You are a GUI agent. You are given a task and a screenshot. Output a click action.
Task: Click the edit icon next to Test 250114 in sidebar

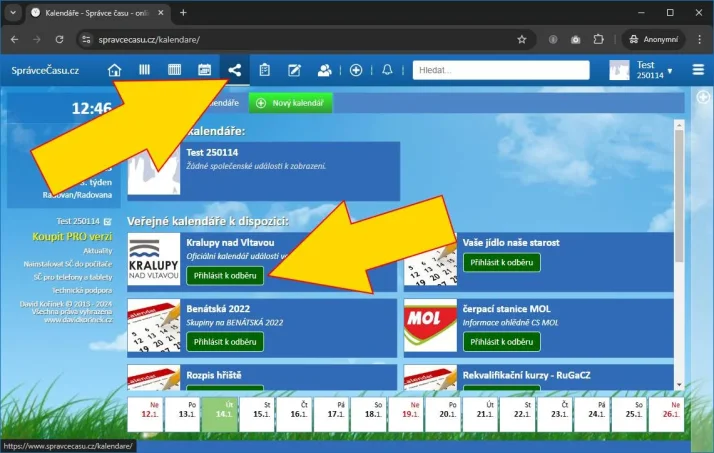coord(107,221)
